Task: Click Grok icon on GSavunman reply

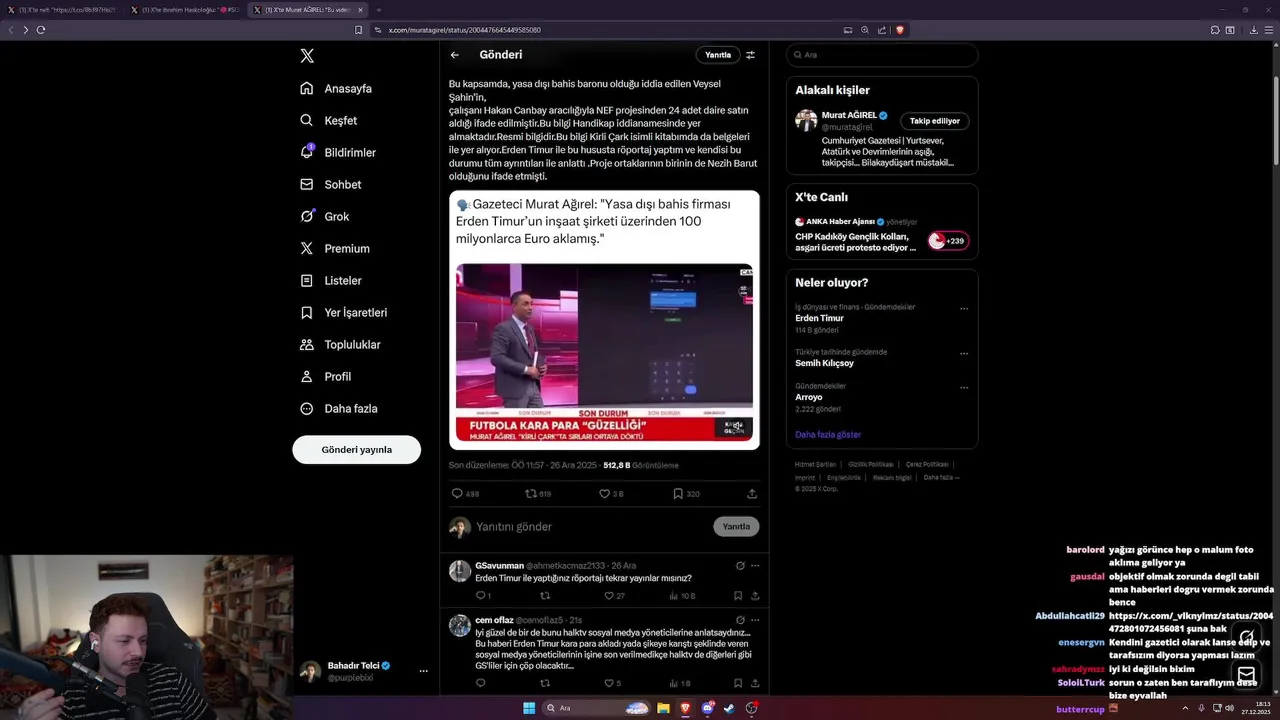Action: pyautogui.click(x=740, y=565)
